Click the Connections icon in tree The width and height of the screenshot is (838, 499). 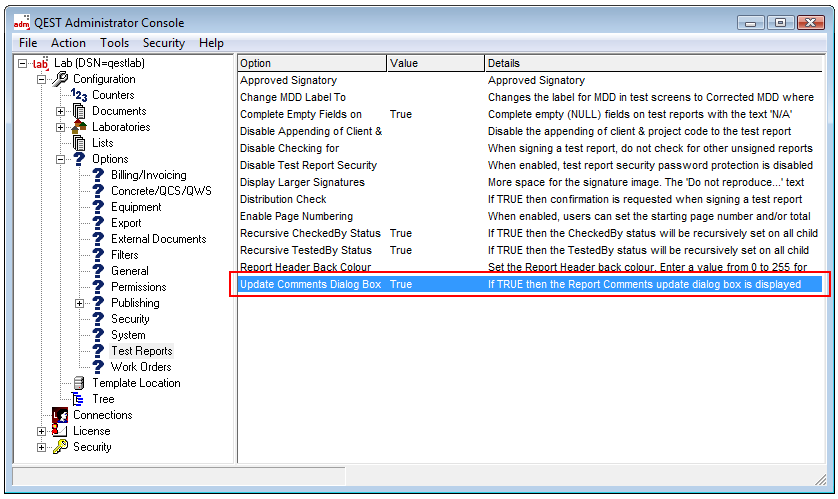(x=60, y=415)
